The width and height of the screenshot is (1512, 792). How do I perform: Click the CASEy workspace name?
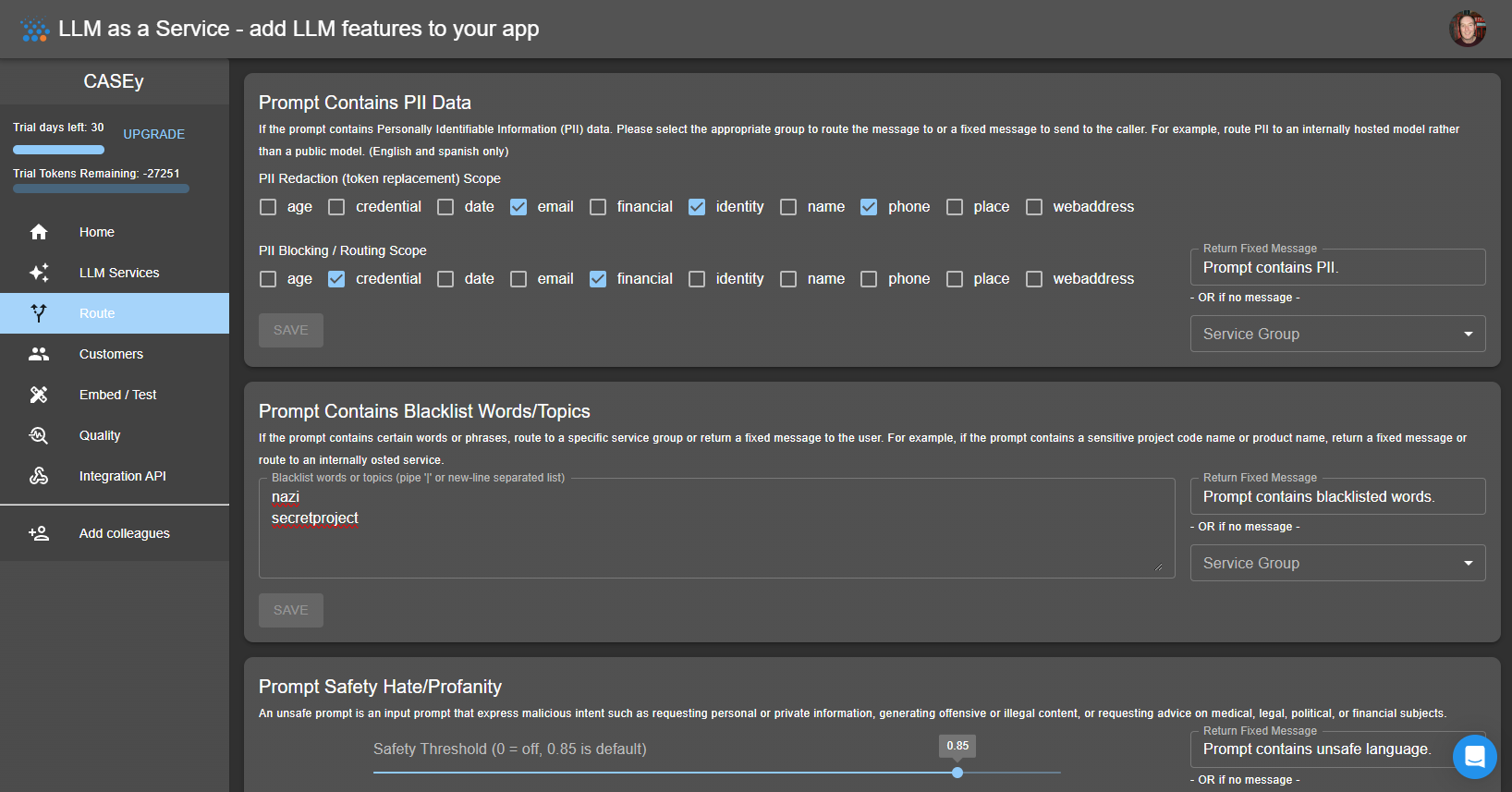tap(114, 81)
